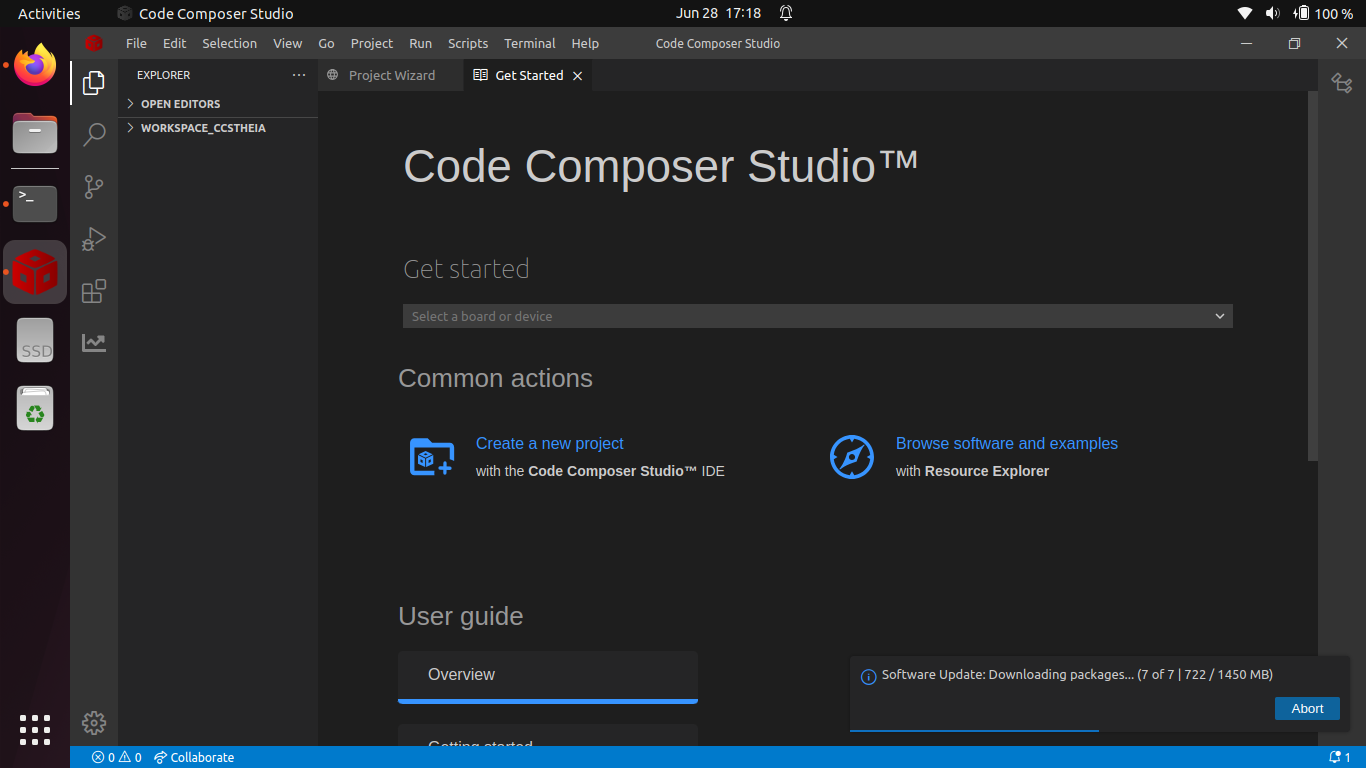Open the Search view in activity bar

click(x=94, y=134)
